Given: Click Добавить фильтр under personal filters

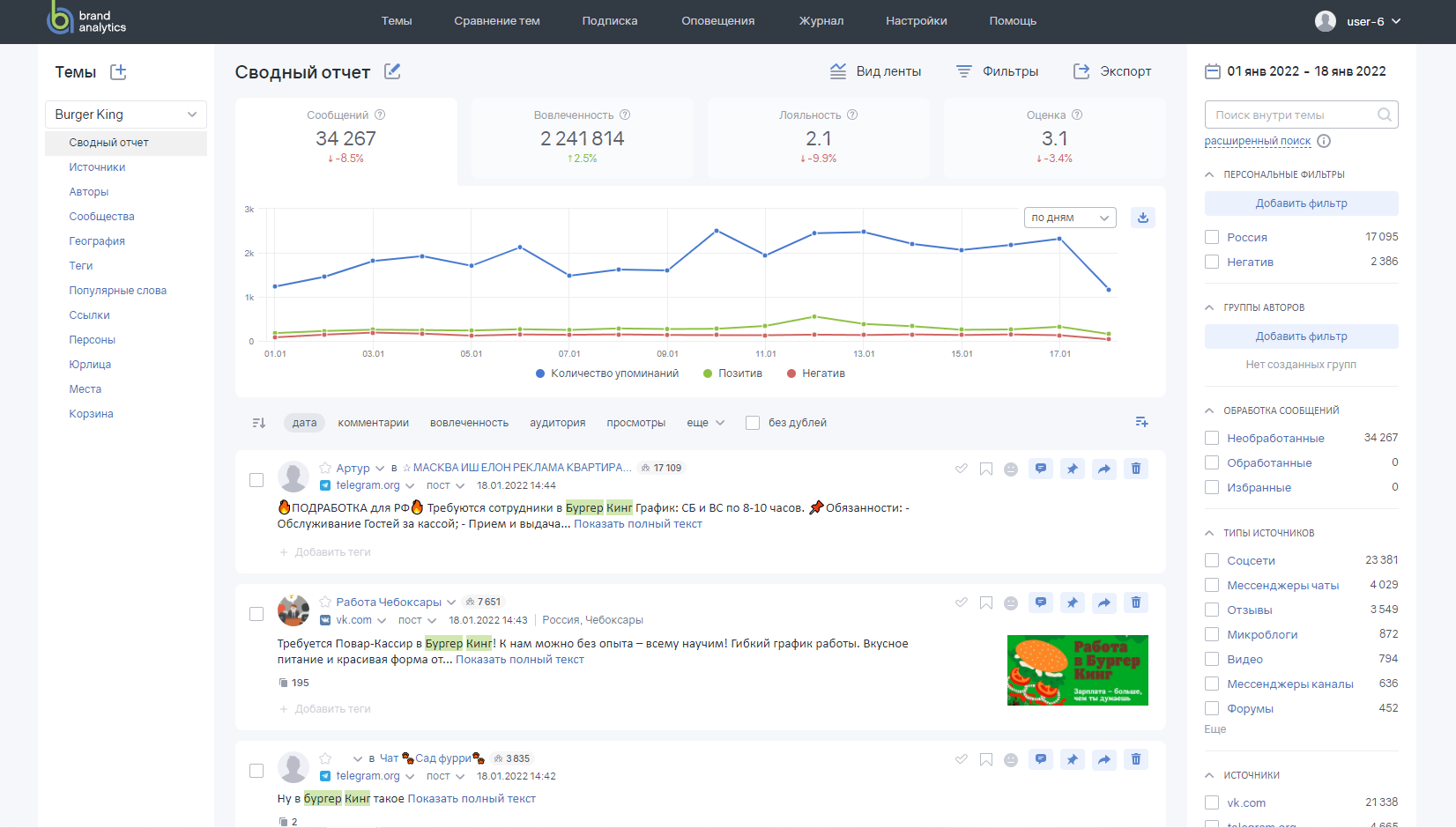Looking at the screenshot, I should pos(1301,203).
